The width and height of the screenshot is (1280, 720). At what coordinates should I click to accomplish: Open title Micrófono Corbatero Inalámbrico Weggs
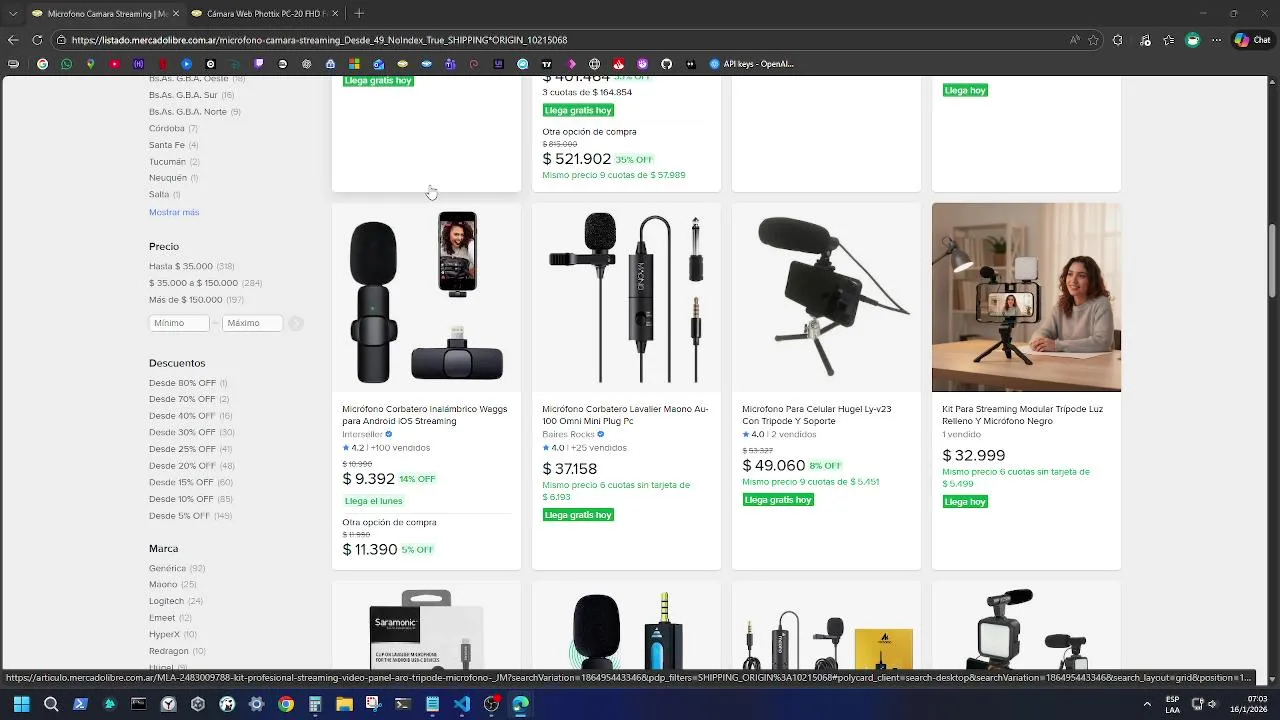click(425, 415)
